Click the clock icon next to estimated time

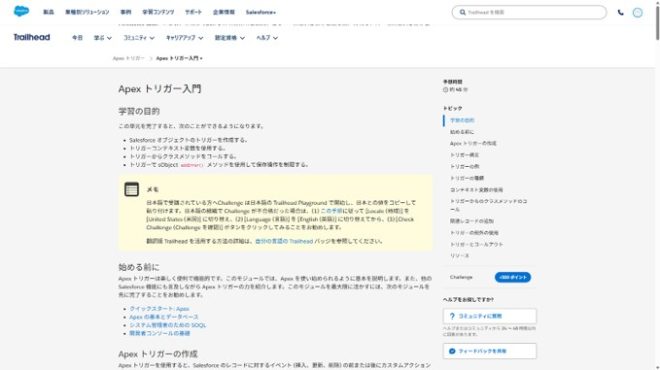pyautogui.click(x=445, y=90)
